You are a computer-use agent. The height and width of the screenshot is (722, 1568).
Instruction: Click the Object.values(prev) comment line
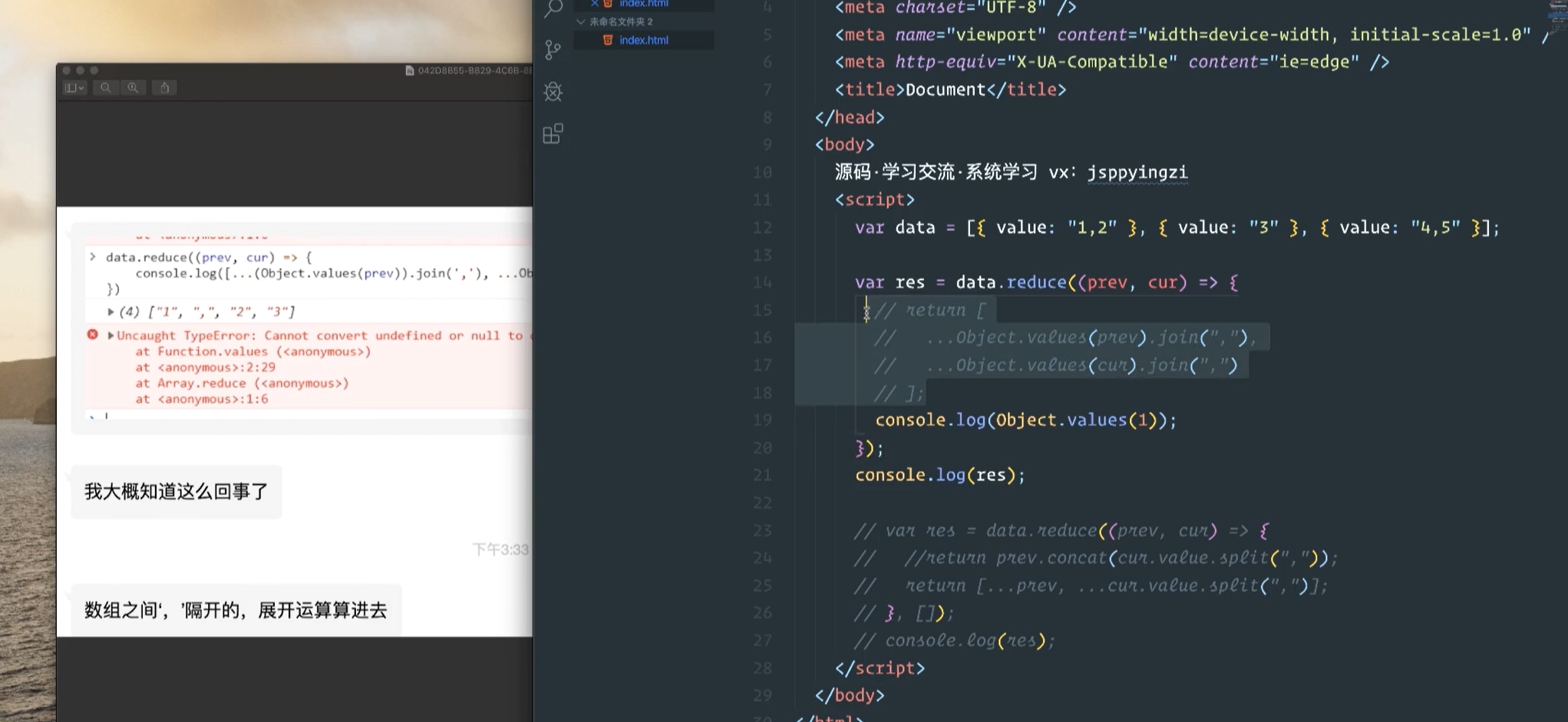coord(1066,338)
